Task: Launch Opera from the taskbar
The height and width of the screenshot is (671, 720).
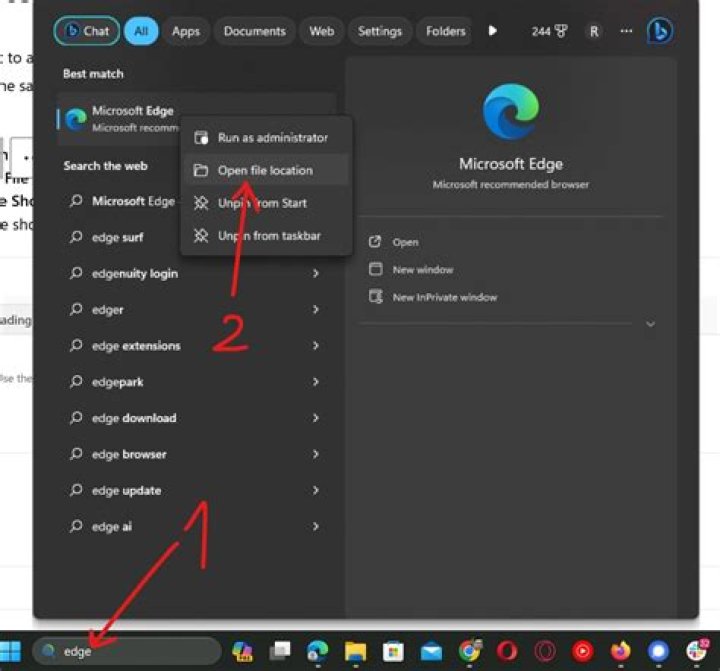Action: tap(507, 651)
